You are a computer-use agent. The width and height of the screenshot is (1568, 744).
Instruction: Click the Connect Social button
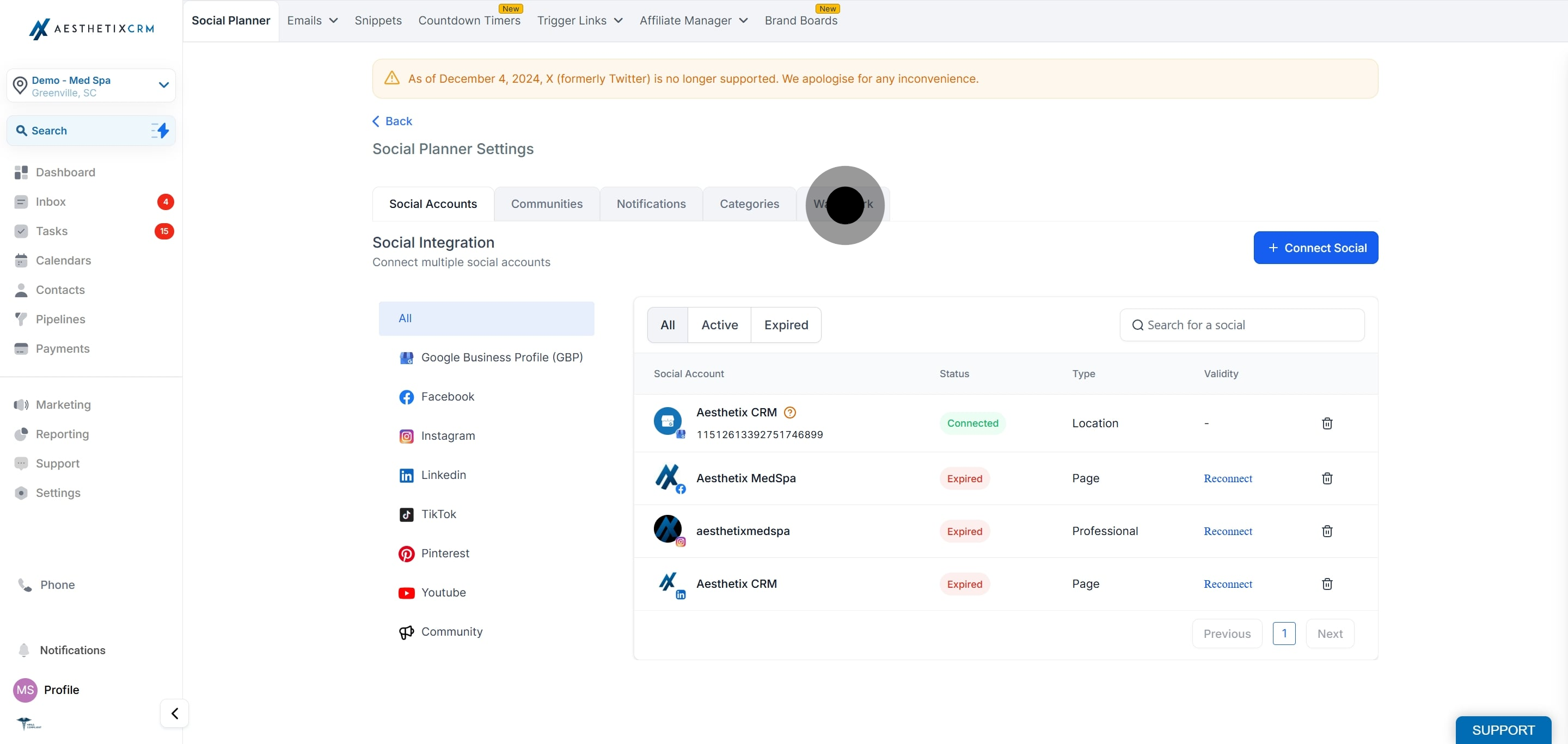click(x=1315, y=248)
